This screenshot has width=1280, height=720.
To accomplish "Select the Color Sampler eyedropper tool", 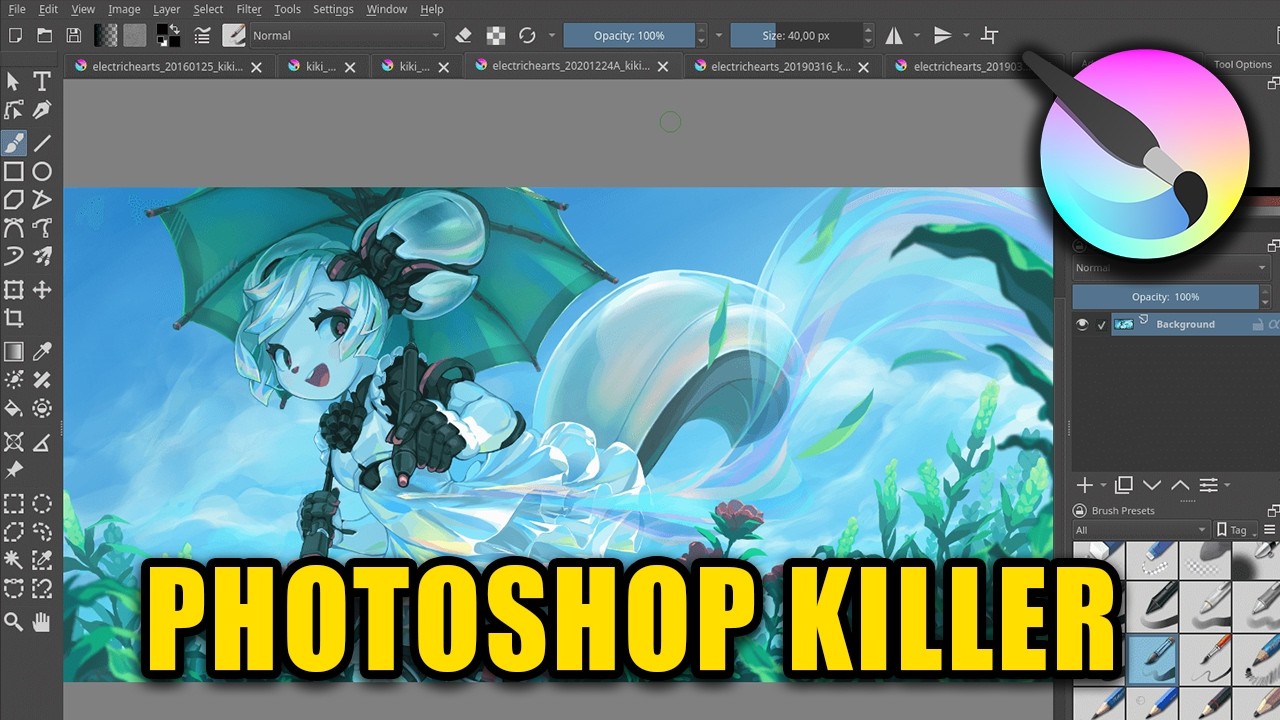I will tap(42, 351).
